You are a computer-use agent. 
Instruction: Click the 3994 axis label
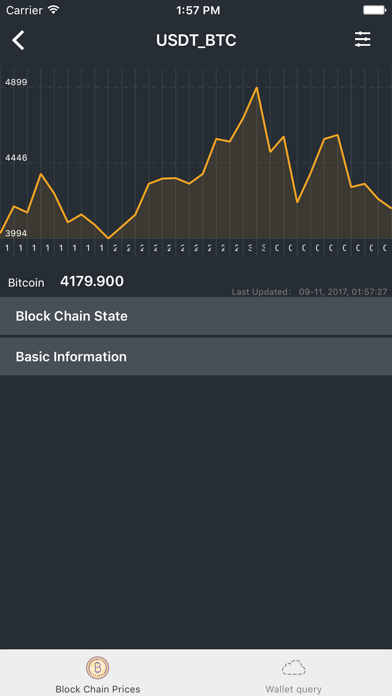pyautogui.click(x=16, y=233)
